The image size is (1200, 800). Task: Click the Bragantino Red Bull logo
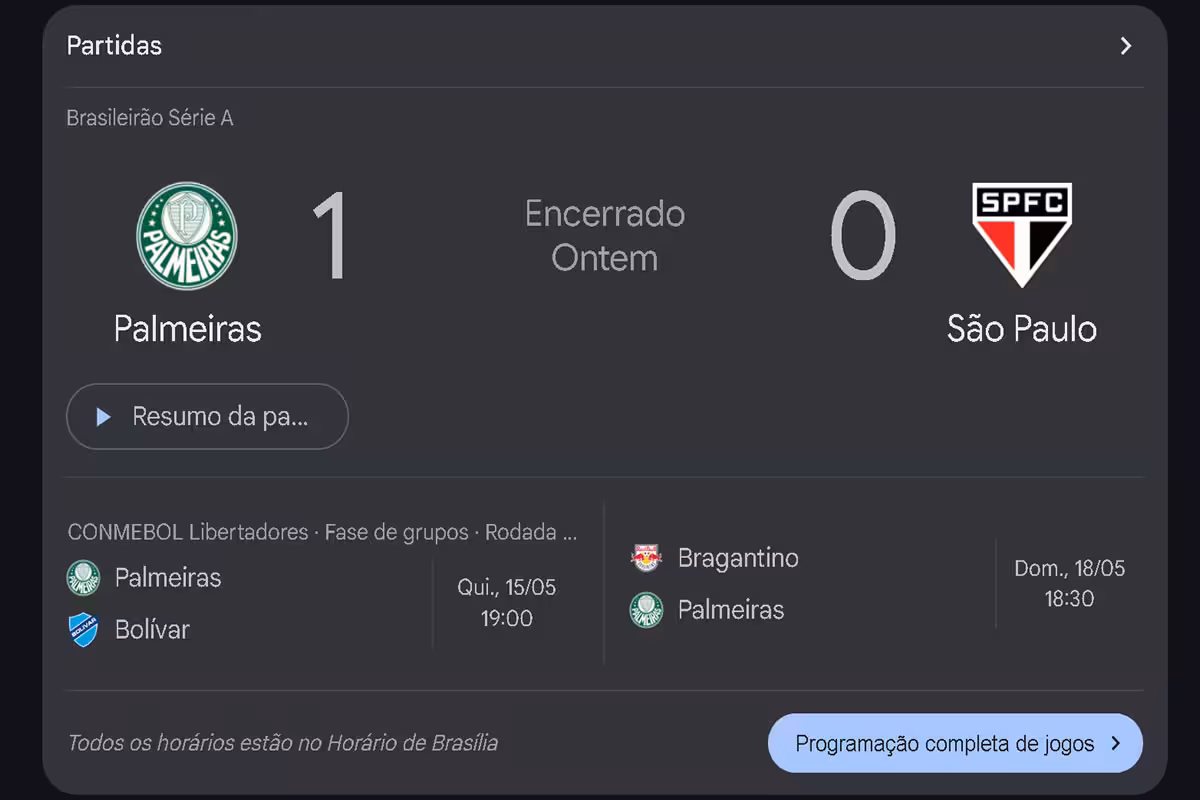click(x=646, y=558)
